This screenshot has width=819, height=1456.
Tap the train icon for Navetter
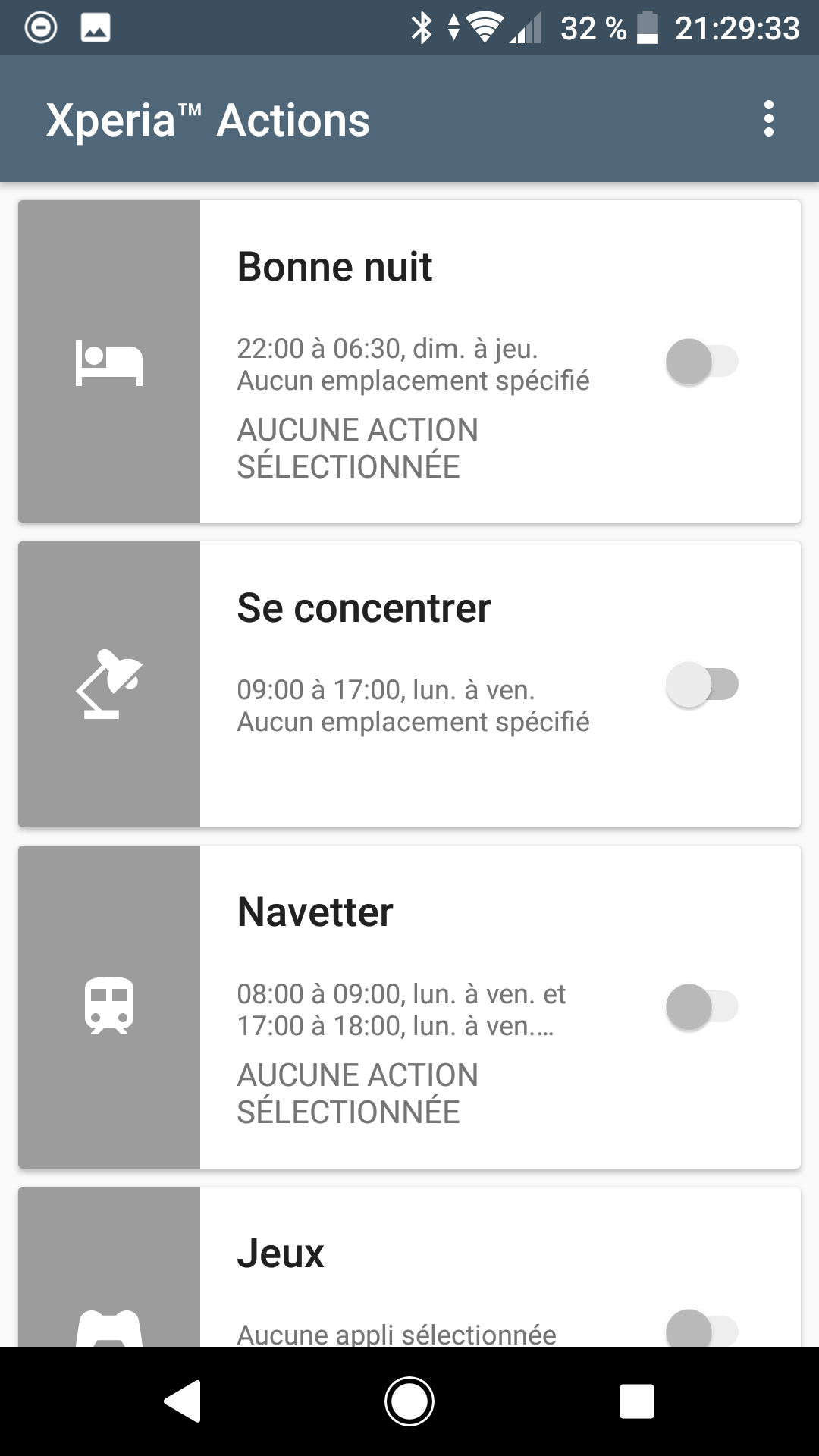pyautogui.click(x=109, y=1006)
